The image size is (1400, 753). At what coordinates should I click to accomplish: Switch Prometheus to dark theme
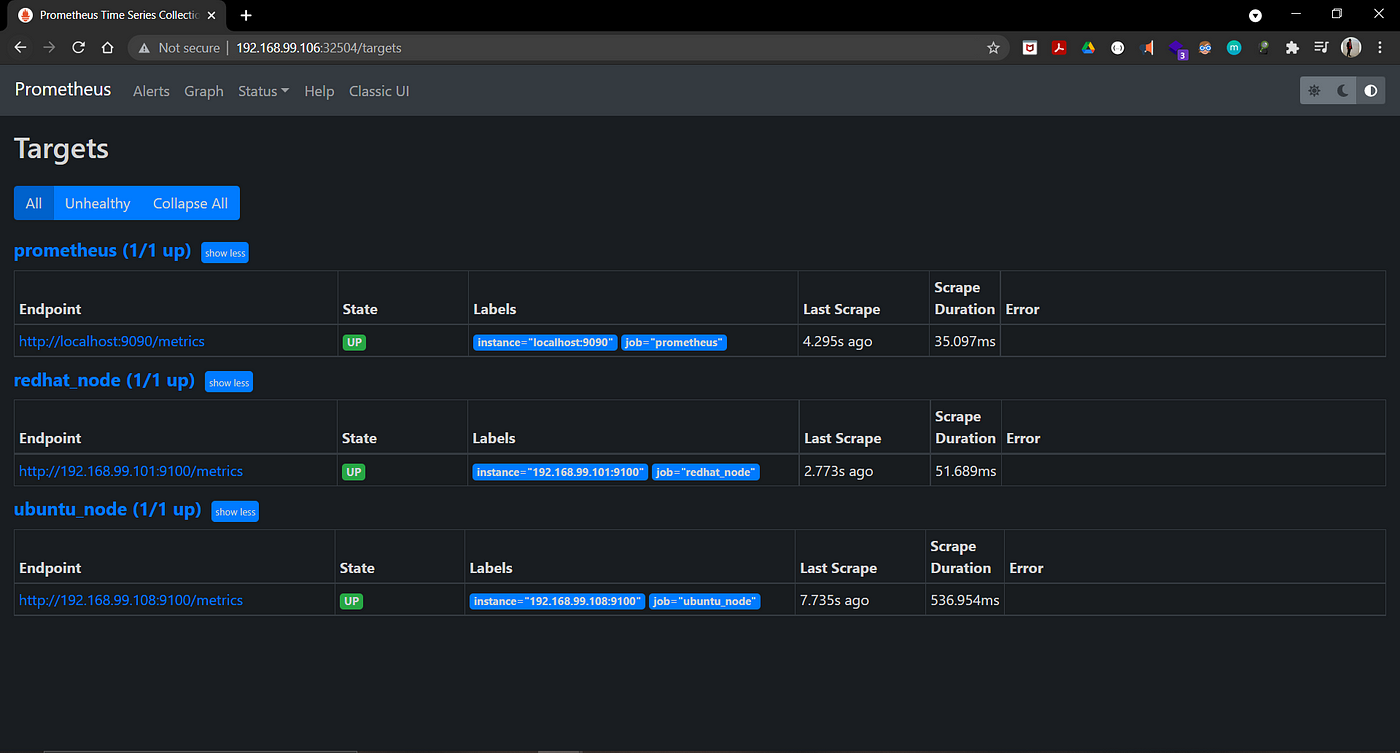tap(1343, 90)
